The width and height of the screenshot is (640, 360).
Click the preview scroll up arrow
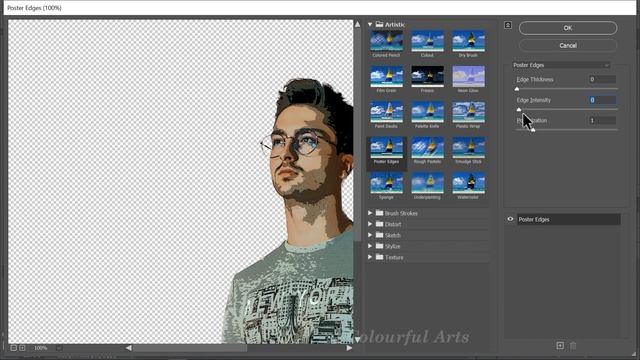[x=358, y=24]
